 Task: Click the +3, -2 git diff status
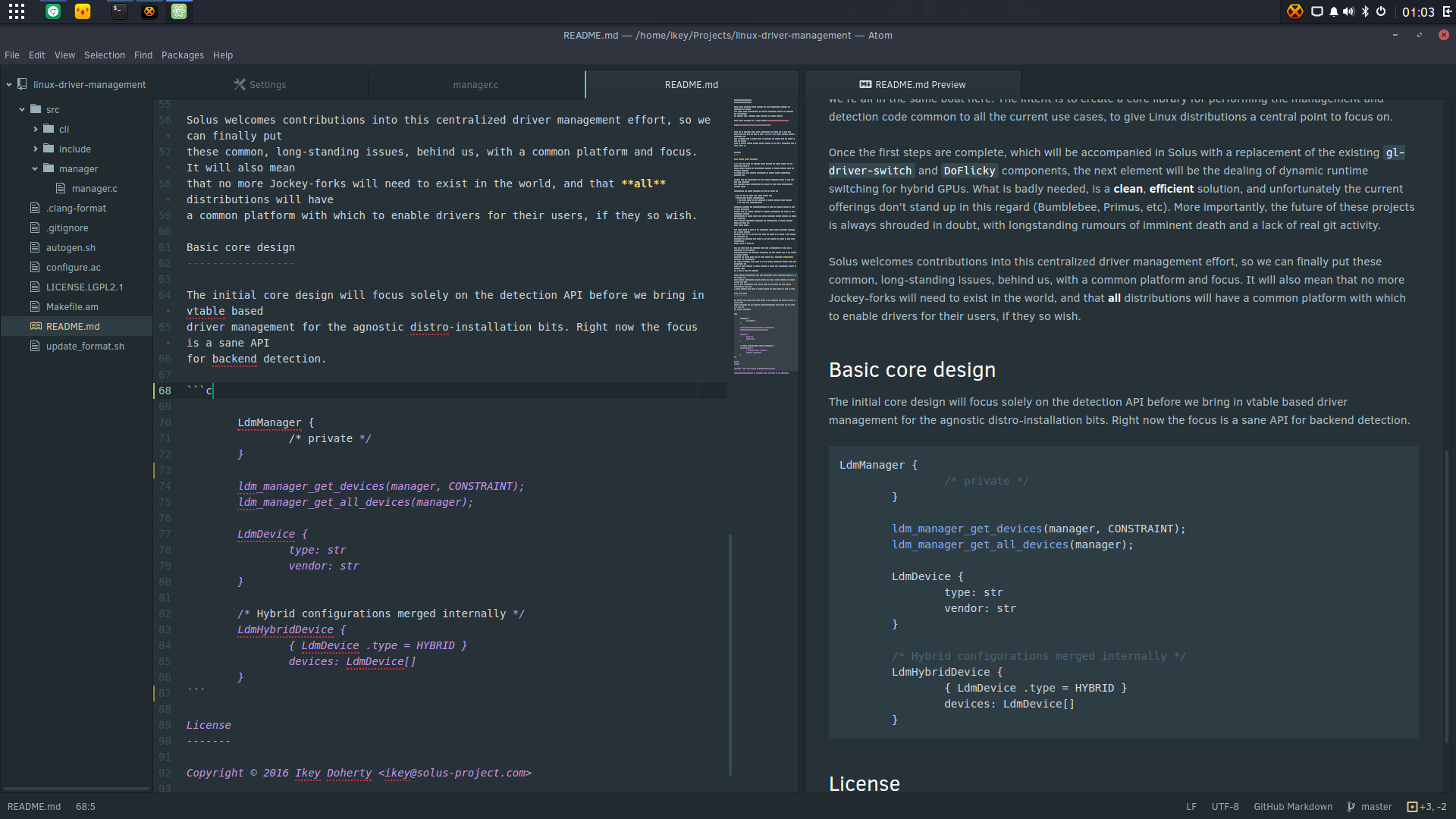pos(1427,807)
